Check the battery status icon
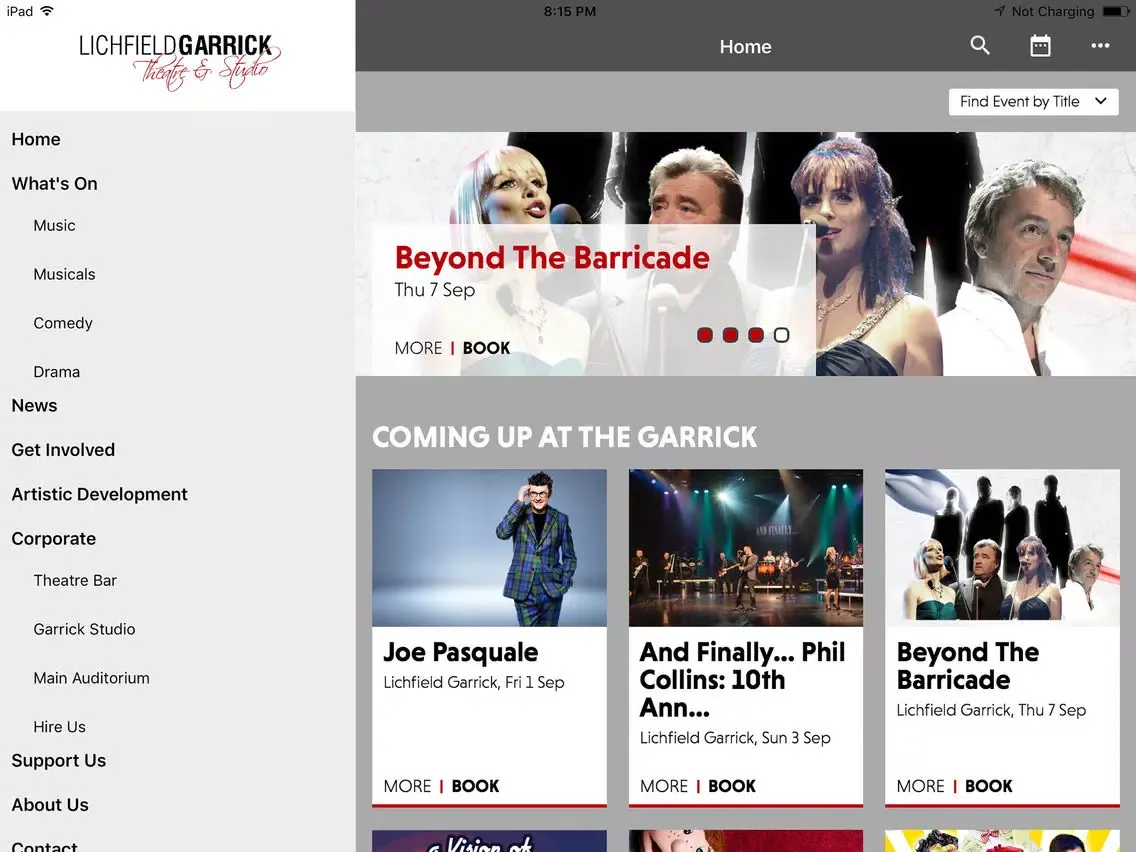 pos(1115,11)
